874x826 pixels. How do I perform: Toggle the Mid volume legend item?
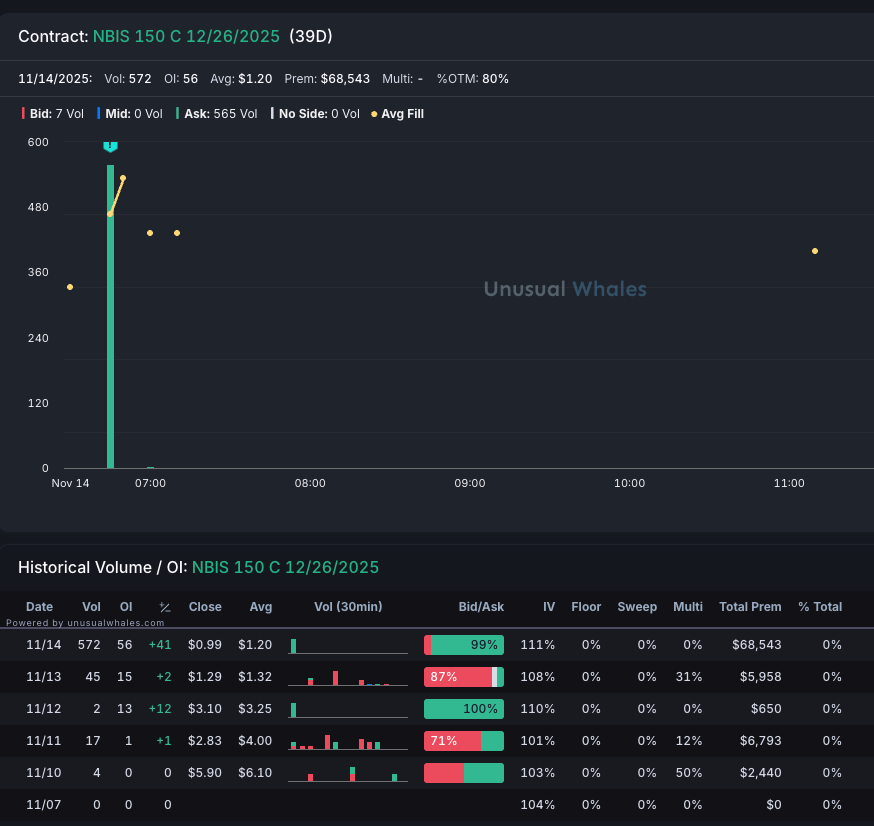pos(130,114)
